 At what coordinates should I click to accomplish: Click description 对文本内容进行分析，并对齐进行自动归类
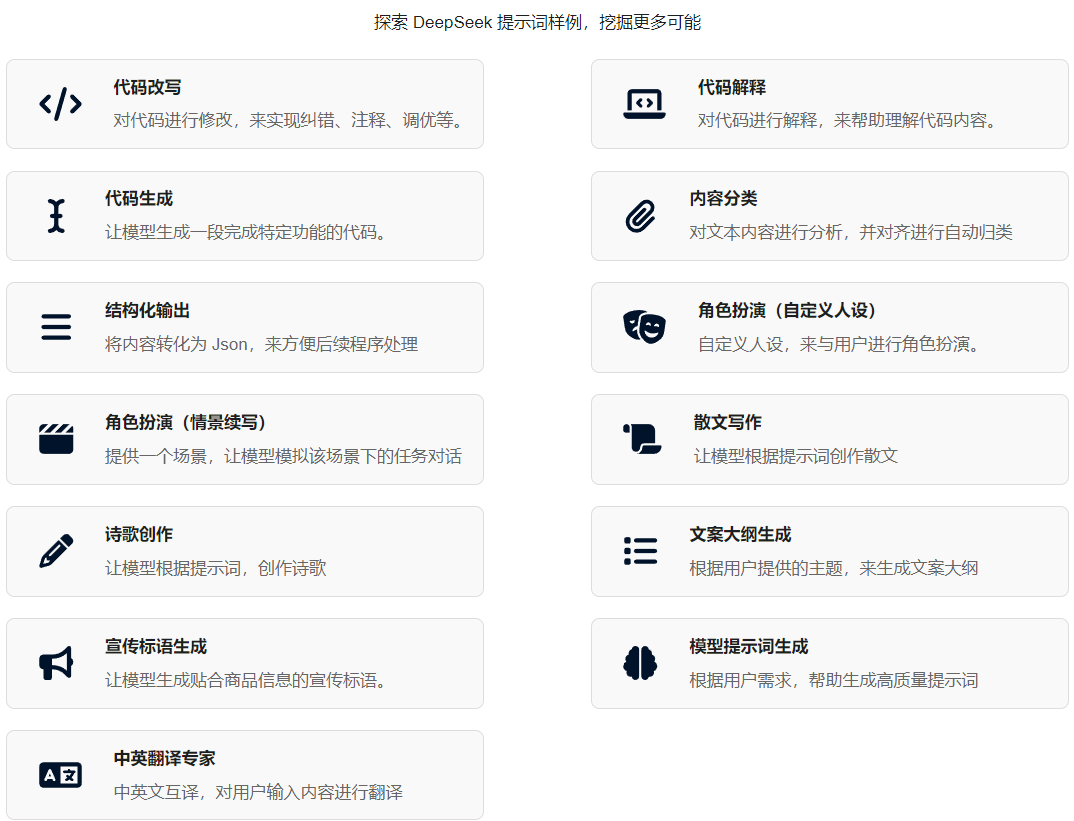[x=851, y=232]
